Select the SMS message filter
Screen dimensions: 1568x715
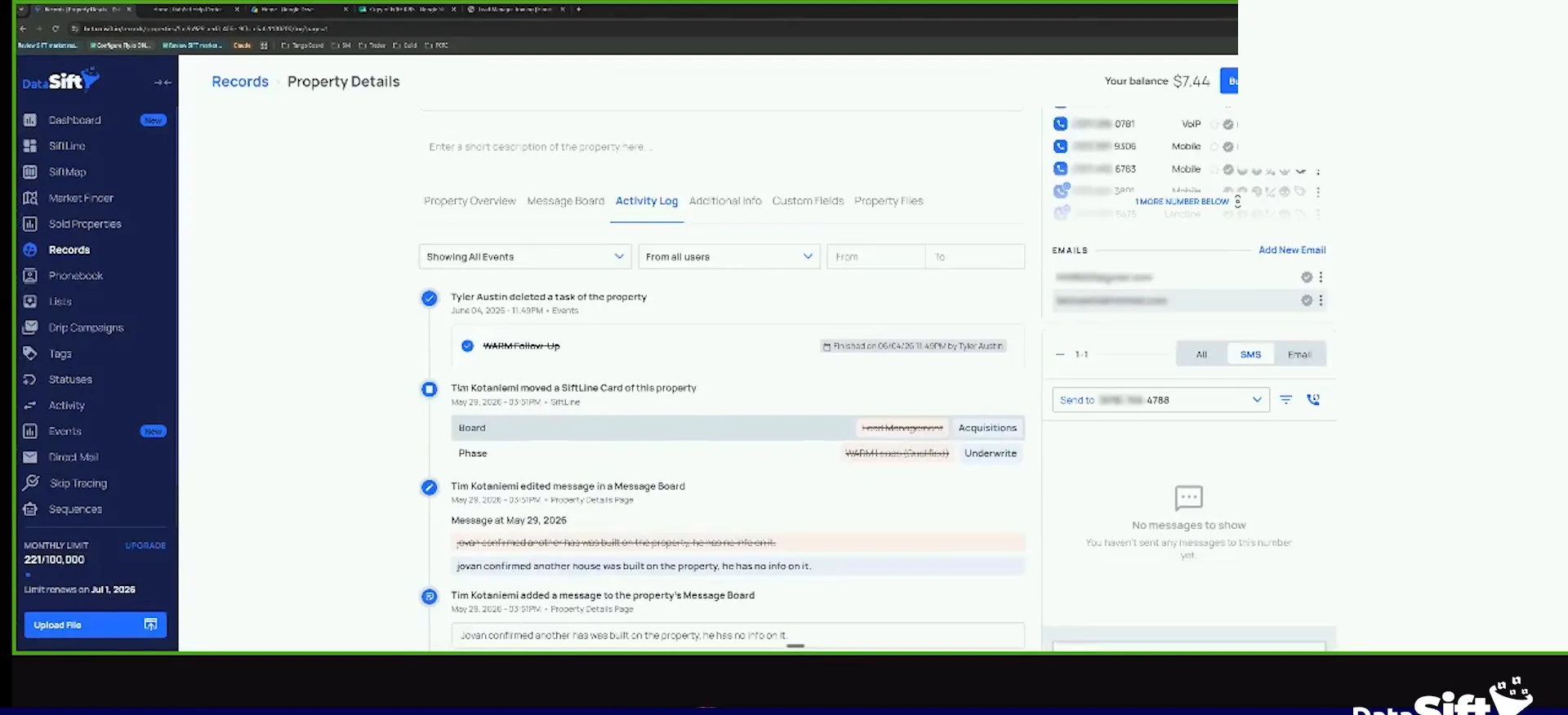[1250, 354]
